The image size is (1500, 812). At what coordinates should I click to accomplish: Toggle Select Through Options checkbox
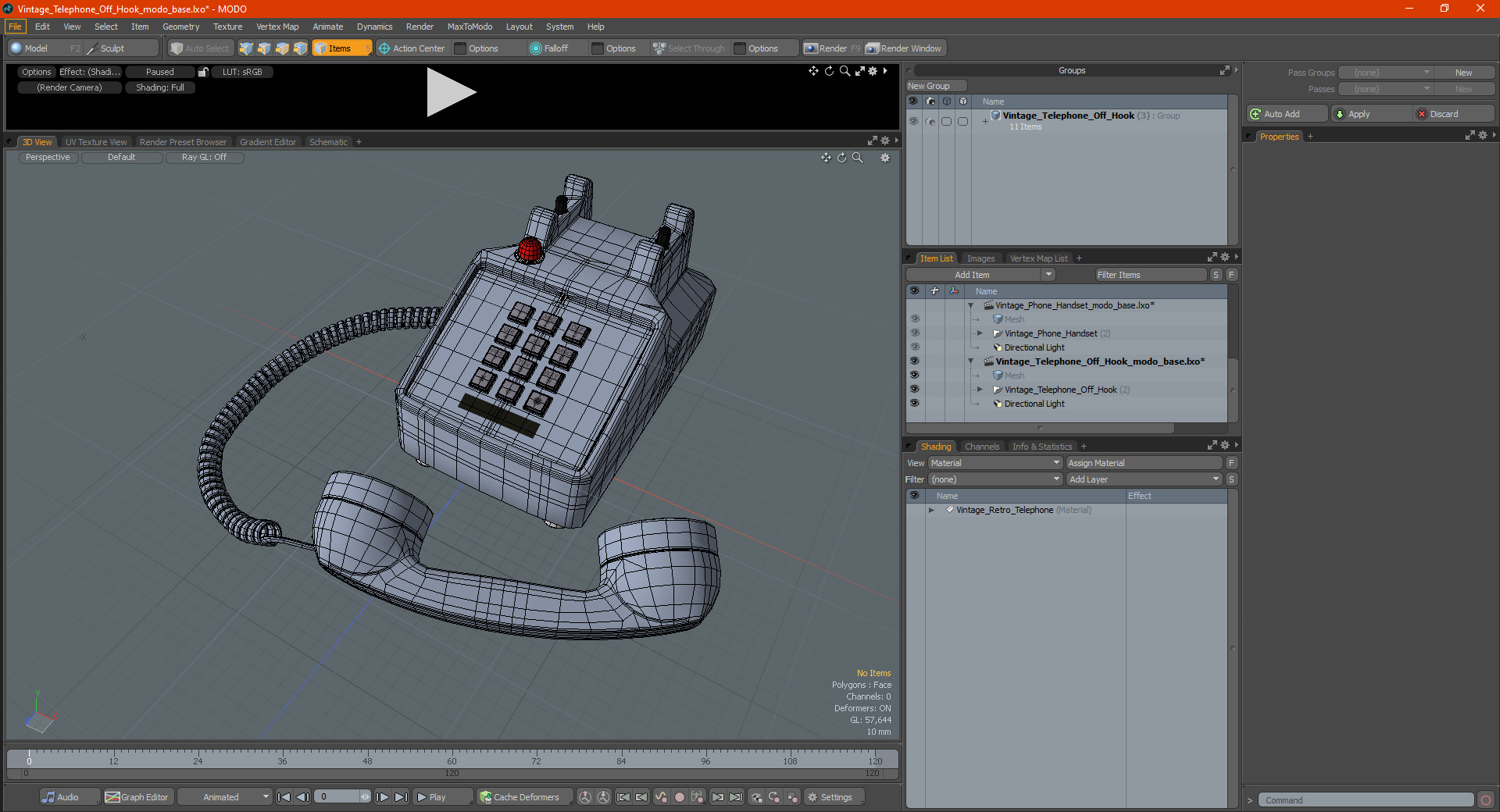[x=740, y=48]
